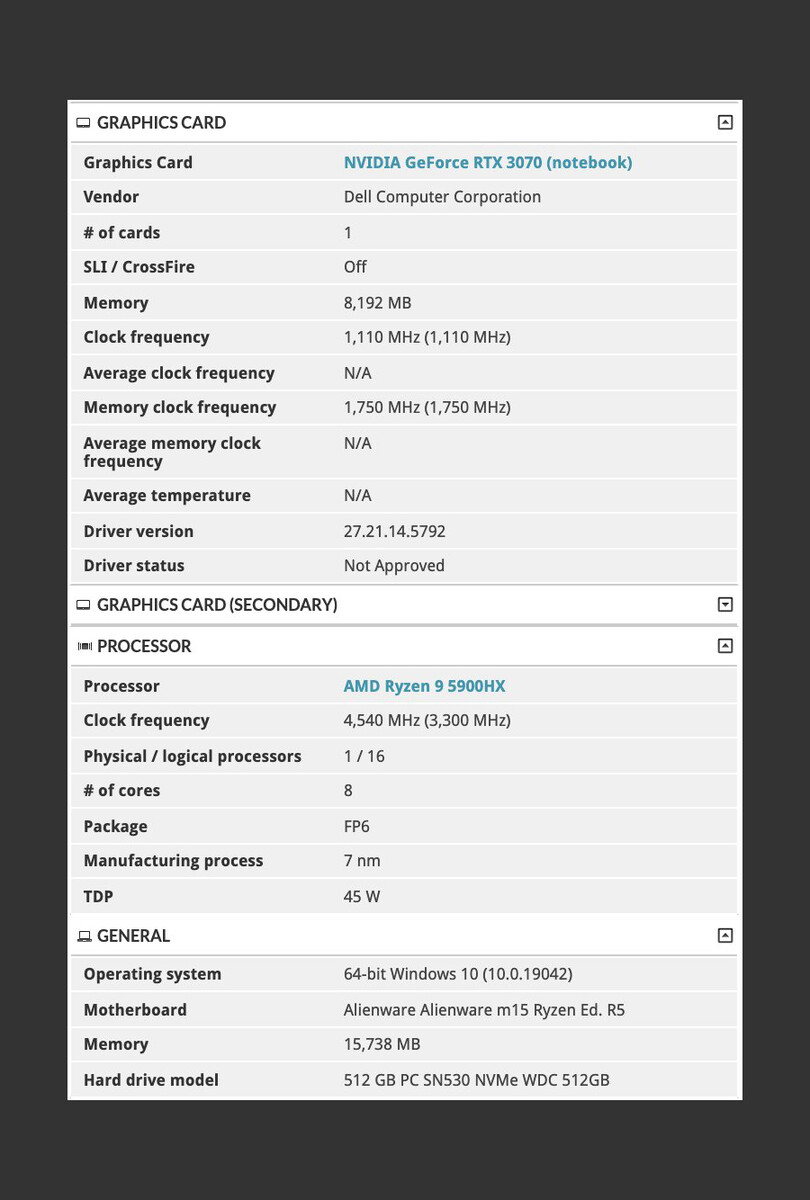
Task: Open the NVIDIA GeForce RTX 3070 (notebook) link
Action: point(488,163)
